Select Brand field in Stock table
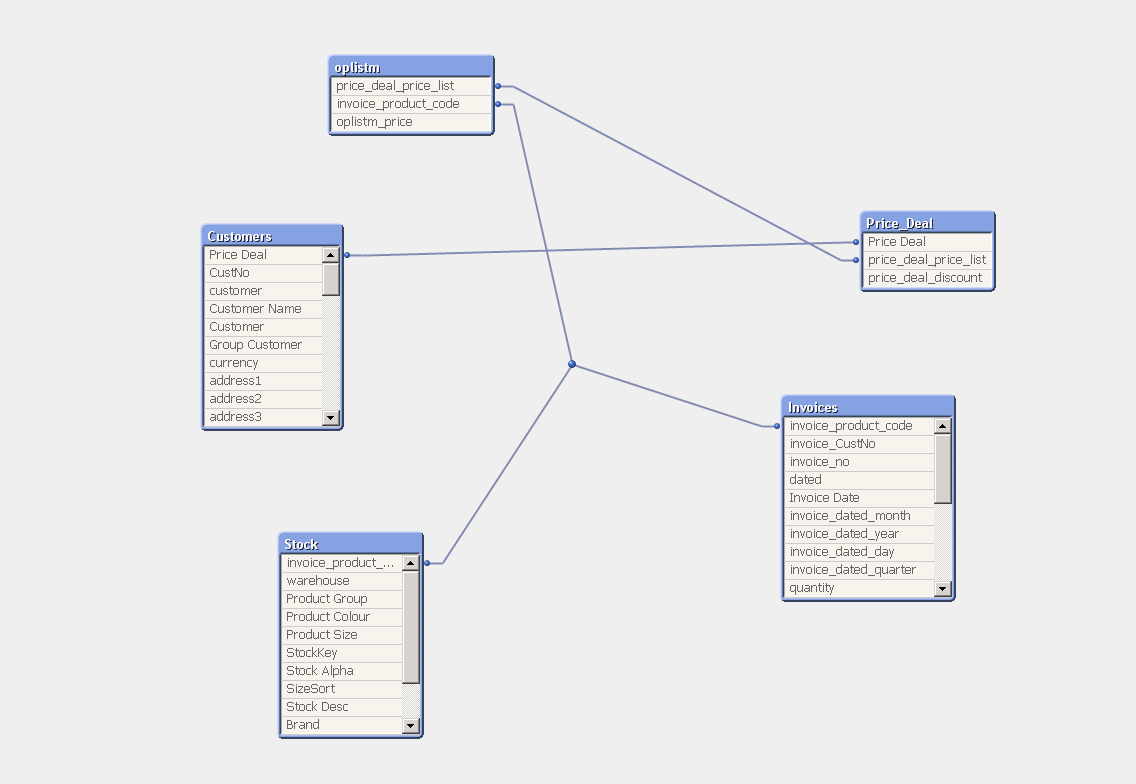The width and height of the screenshot is (1136, 784). click(342, 725)
